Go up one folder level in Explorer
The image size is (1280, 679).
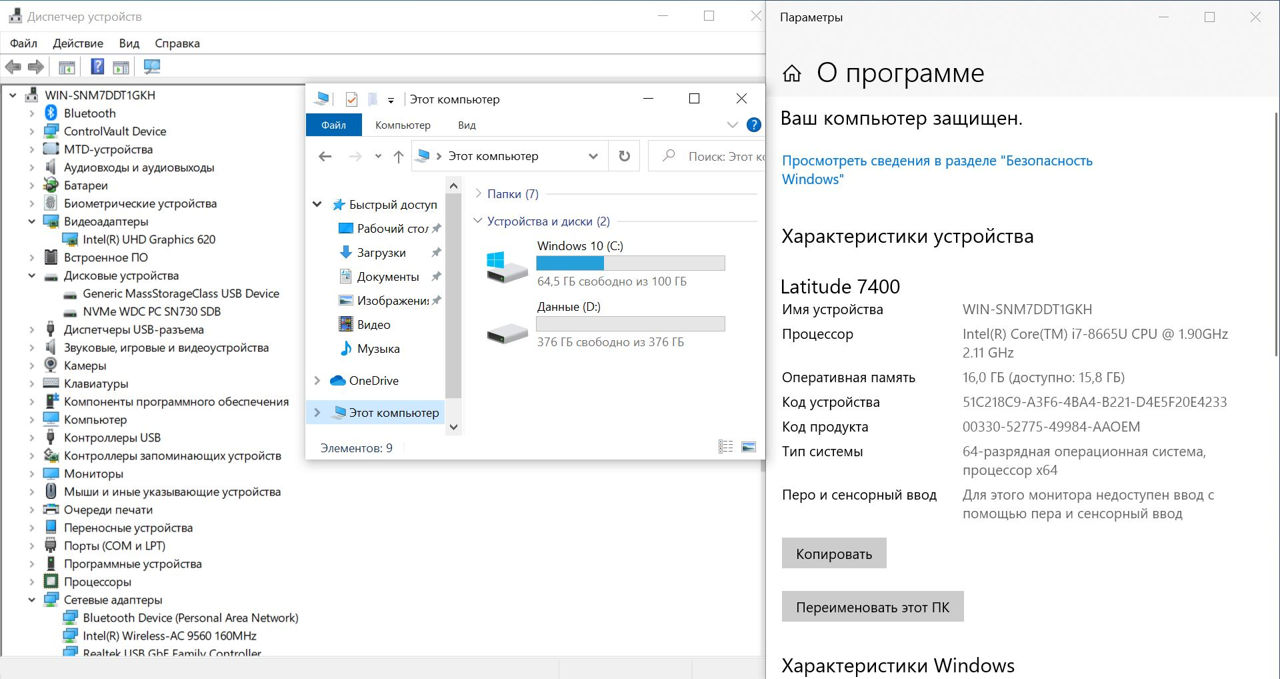pos(399,156)
